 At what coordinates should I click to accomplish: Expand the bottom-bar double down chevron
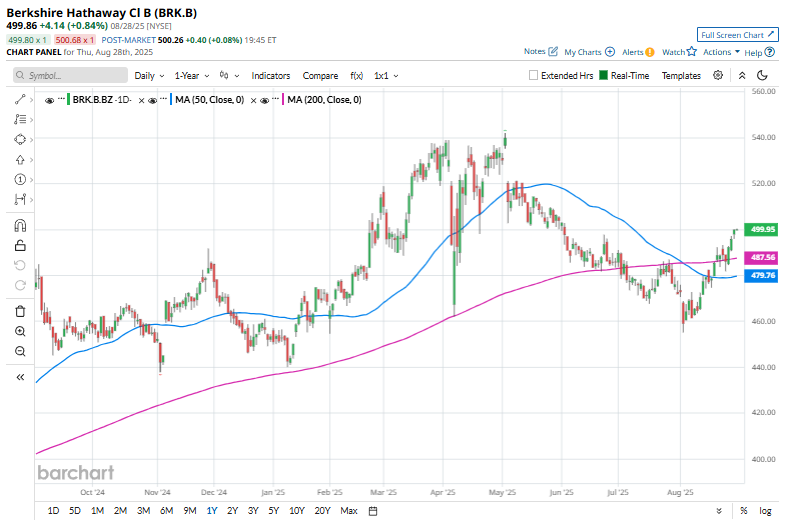pos(719,511)
